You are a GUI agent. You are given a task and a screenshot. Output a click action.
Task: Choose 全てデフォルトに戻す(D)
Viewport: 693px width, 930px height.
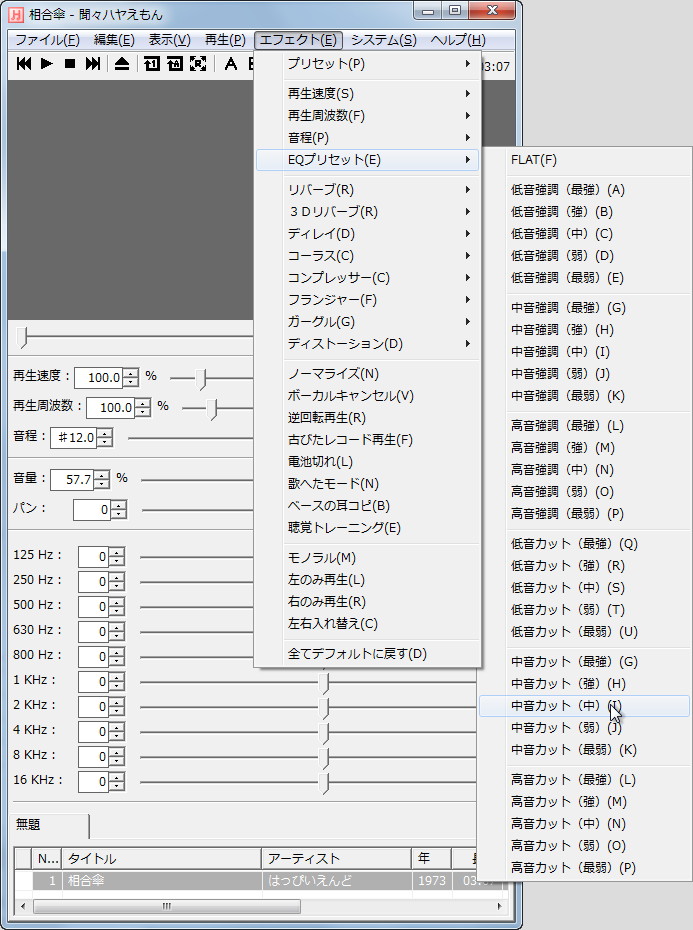tap(367, 654)
